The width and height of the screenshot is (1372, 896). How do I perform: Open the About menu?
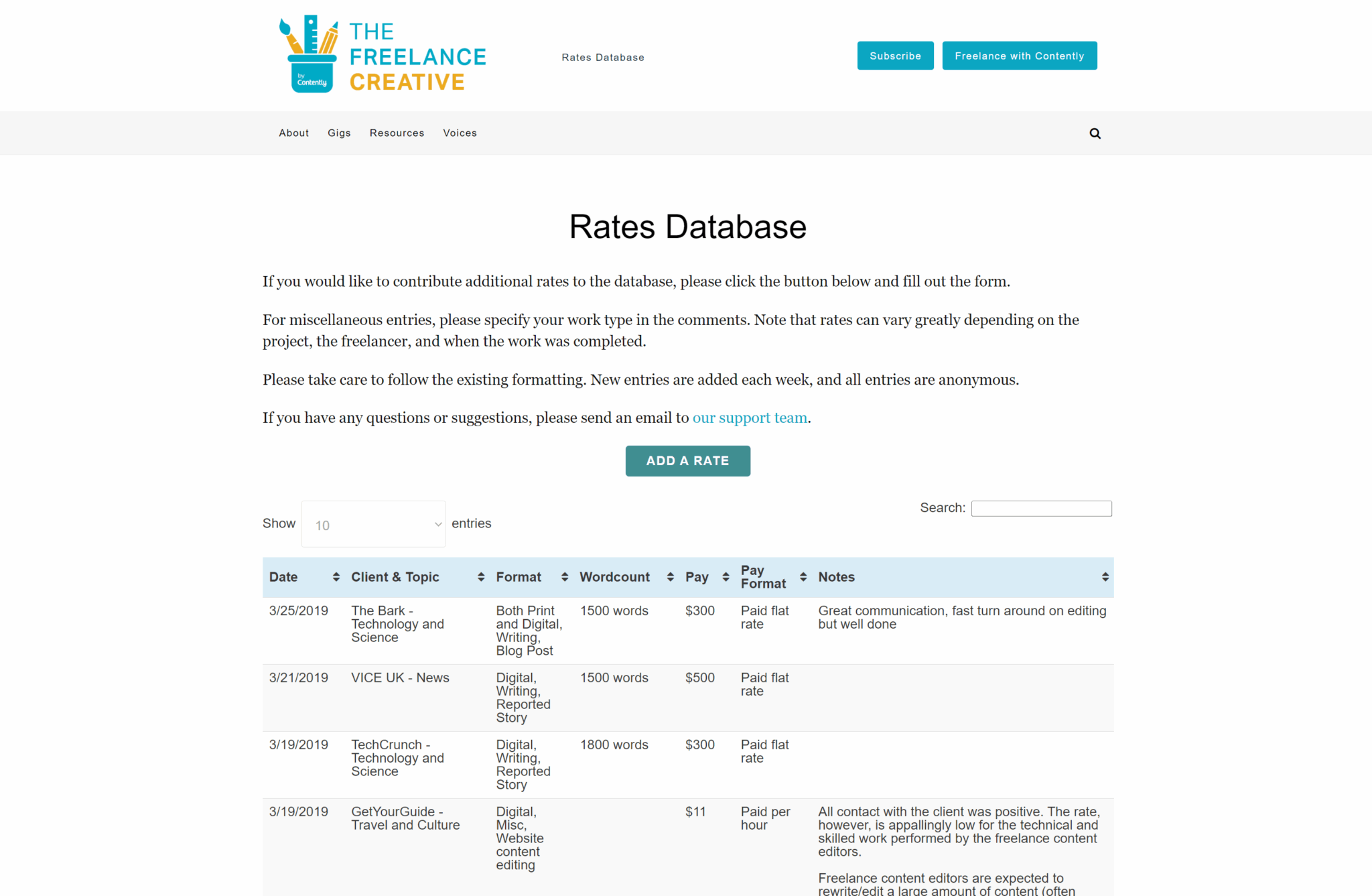point(294,133)
